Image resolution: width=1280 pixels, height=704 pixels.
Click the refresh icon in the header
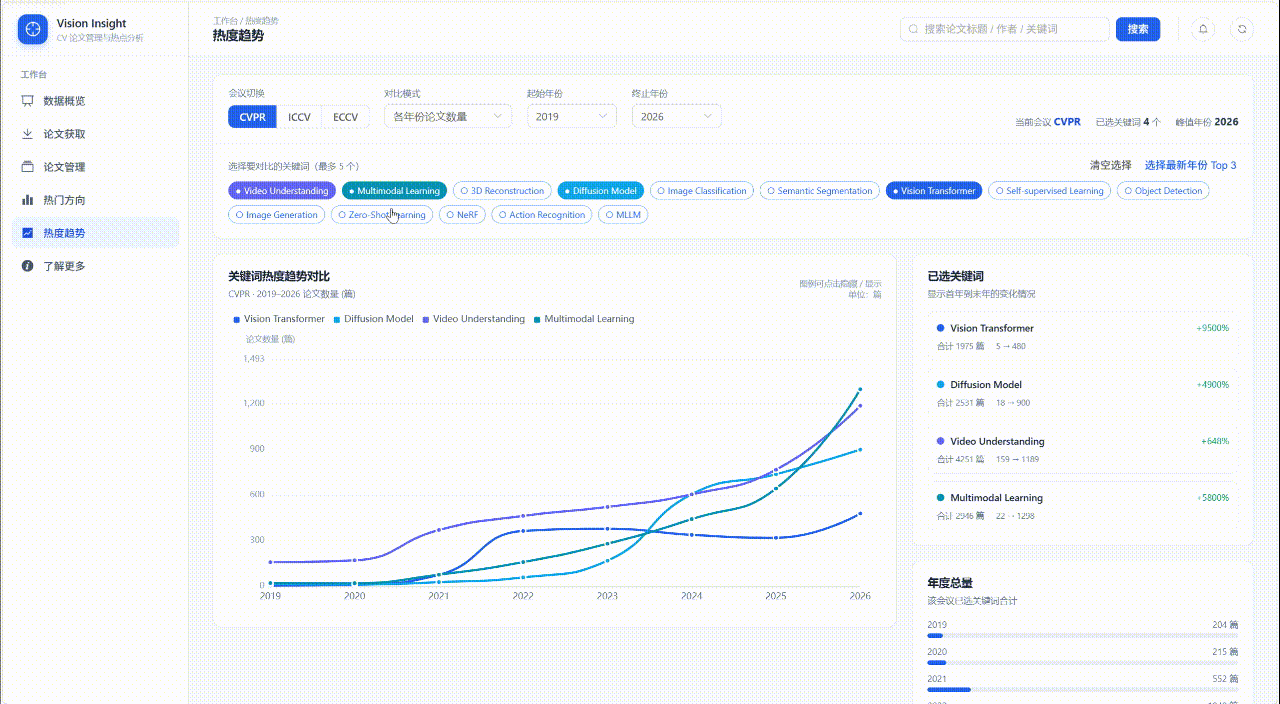[1242, 29]
